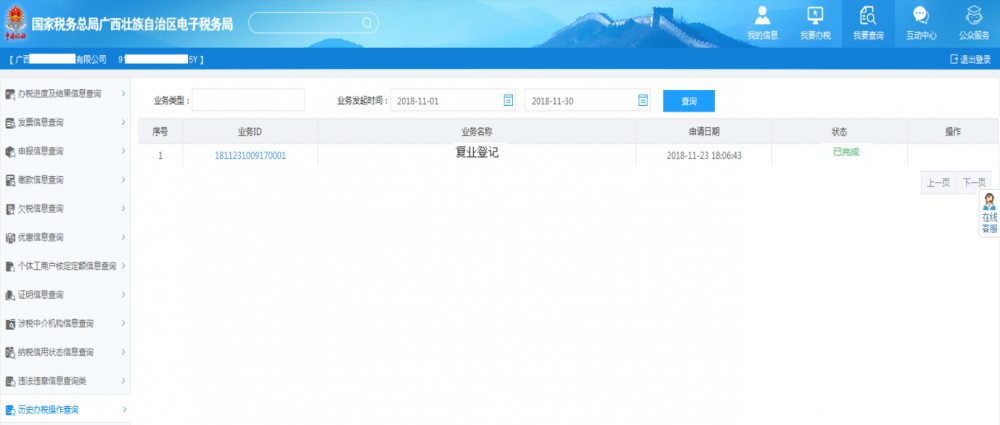The width and height of the screenshot is (1000, 425).
Task: Click icon beside 发票信息查询
Action: coord(10,123)
